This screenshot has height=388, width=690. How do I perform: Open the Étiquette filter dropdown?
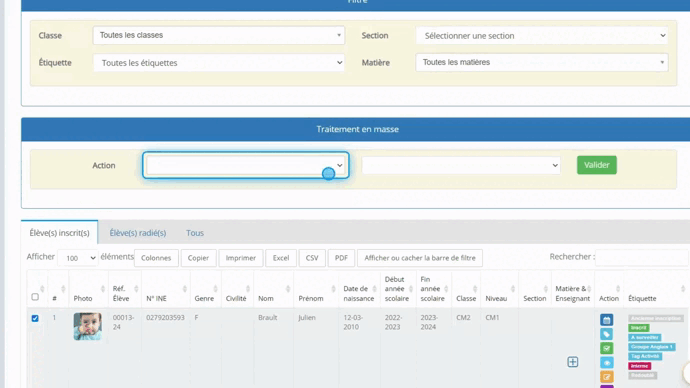219,62
